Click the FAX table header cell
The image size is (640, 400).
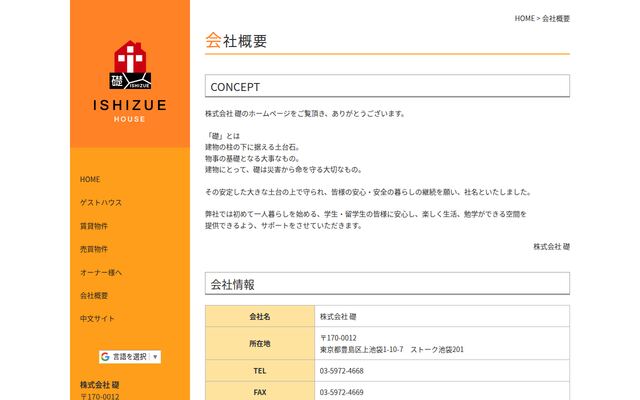point(260,392)
